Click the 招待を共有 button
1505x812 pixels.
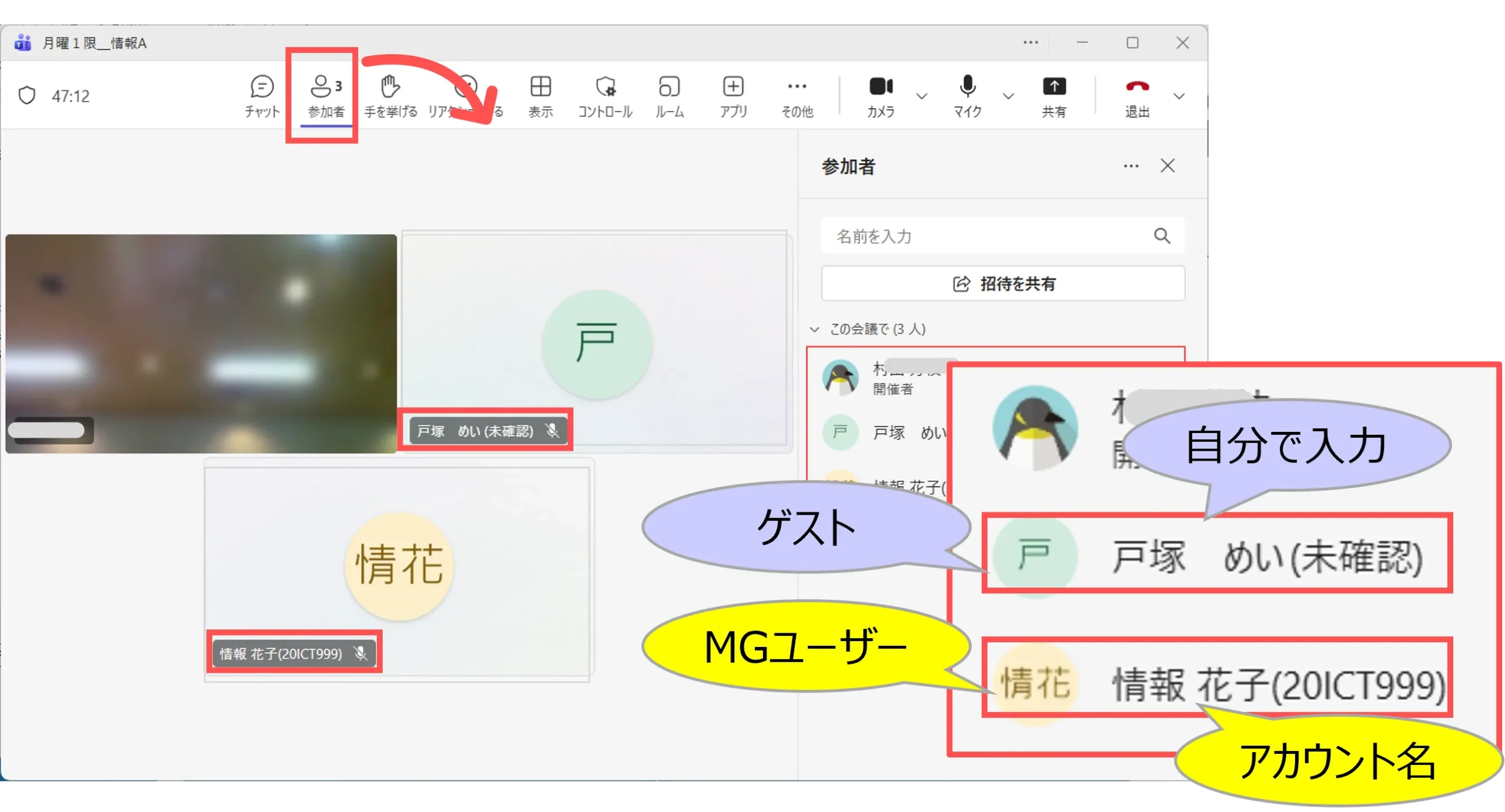[1003, 284]
